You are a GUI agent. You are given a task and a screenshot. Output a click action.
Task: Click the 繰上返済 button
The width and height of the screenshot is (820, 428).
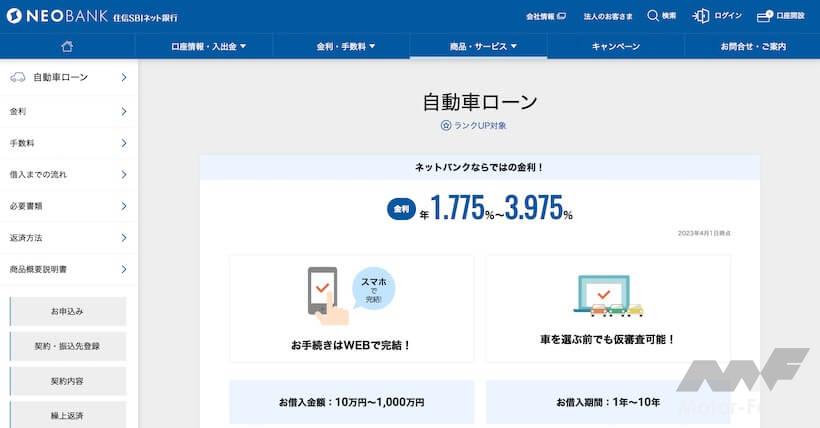tap(68, 415)
